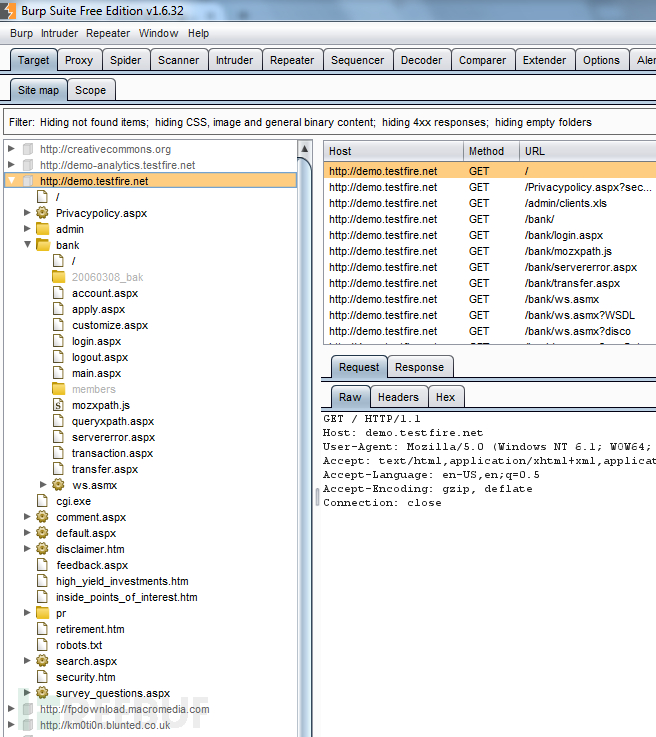656x737 pixels.
Task: Open the Burp menu
Action: click(22, 33)
